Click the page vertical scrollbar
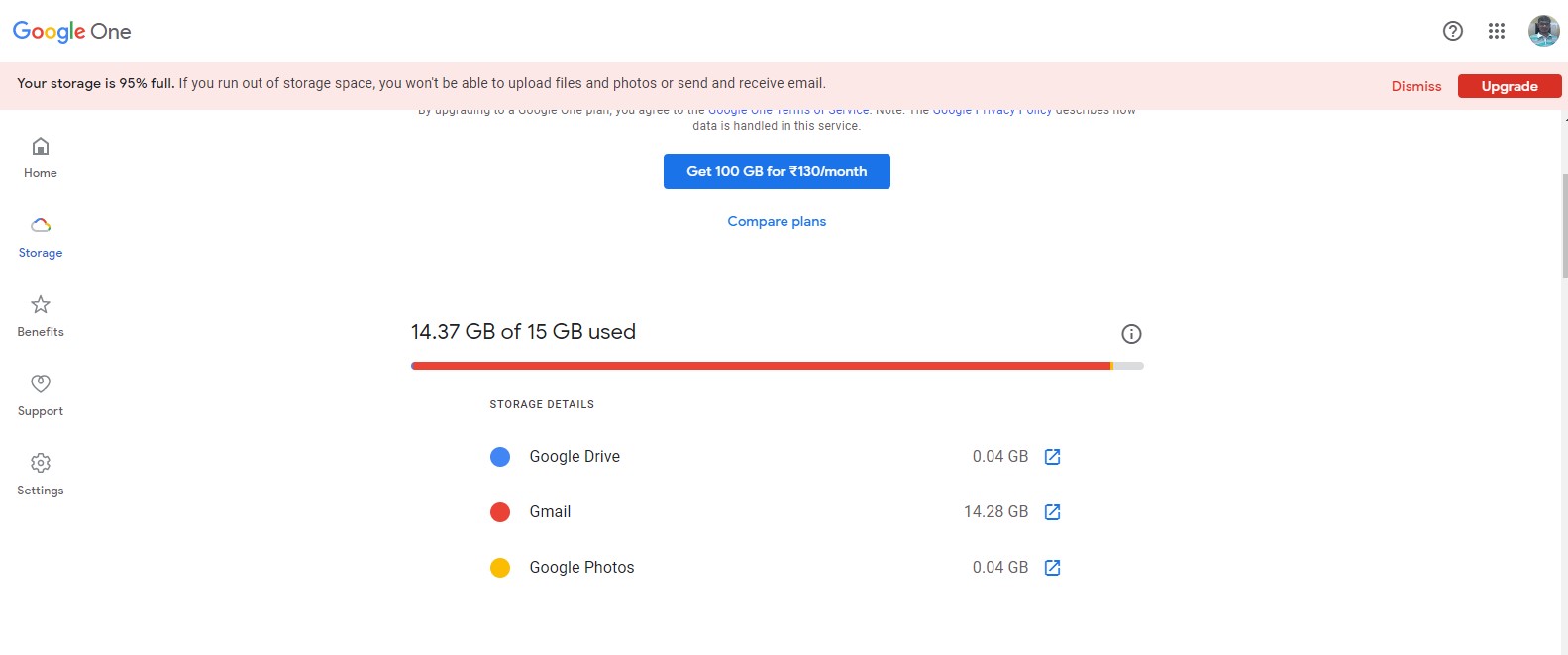 [1564, 228]
